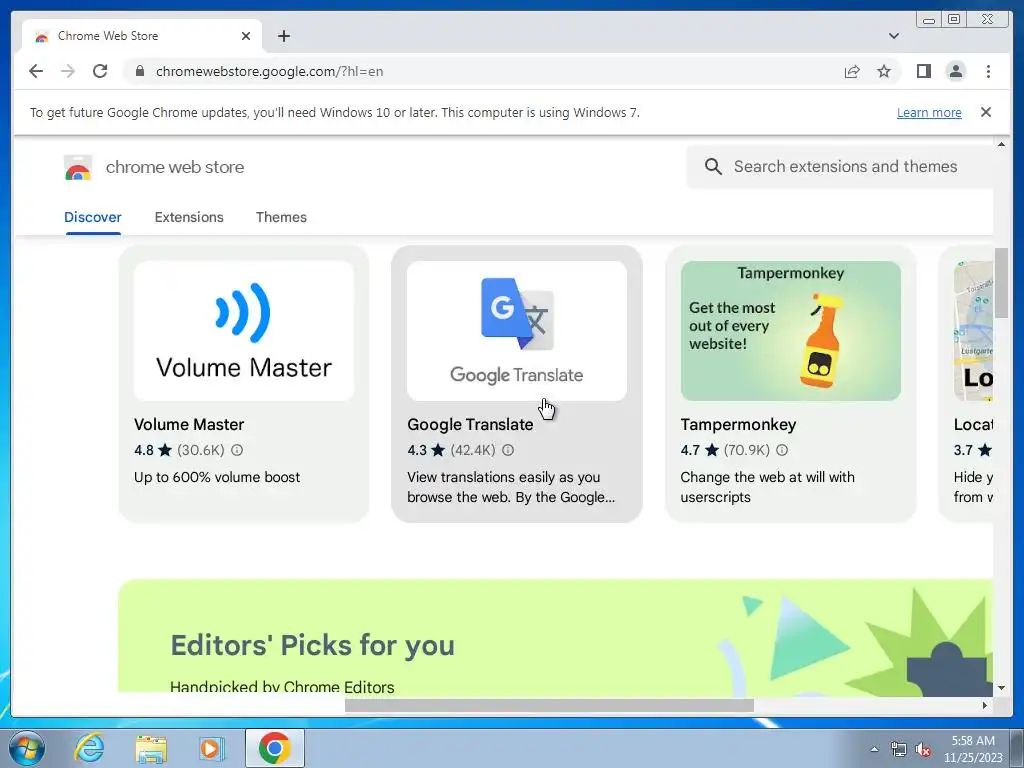The width and height of the screenshot is (1024, 768).
Task: Open a new tab with the plus button
Action: coord(283,36)
